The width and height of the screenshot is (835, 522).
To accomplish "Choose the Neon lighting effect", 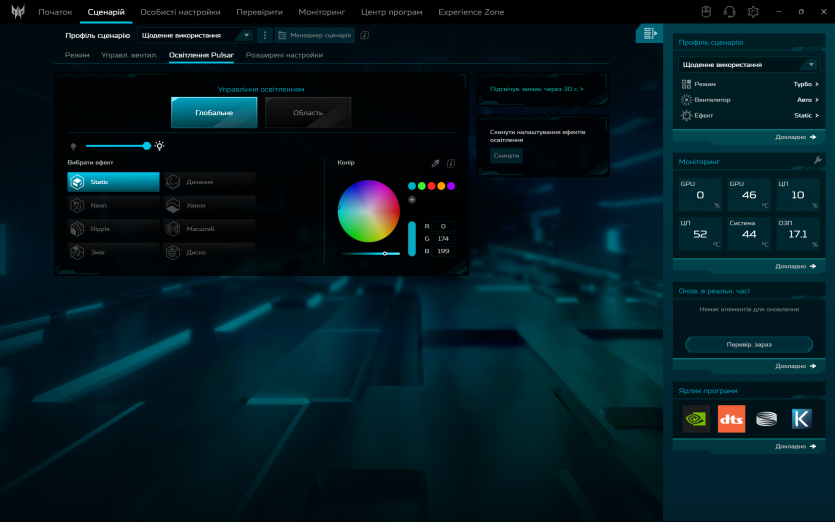I will coord(113,205).
